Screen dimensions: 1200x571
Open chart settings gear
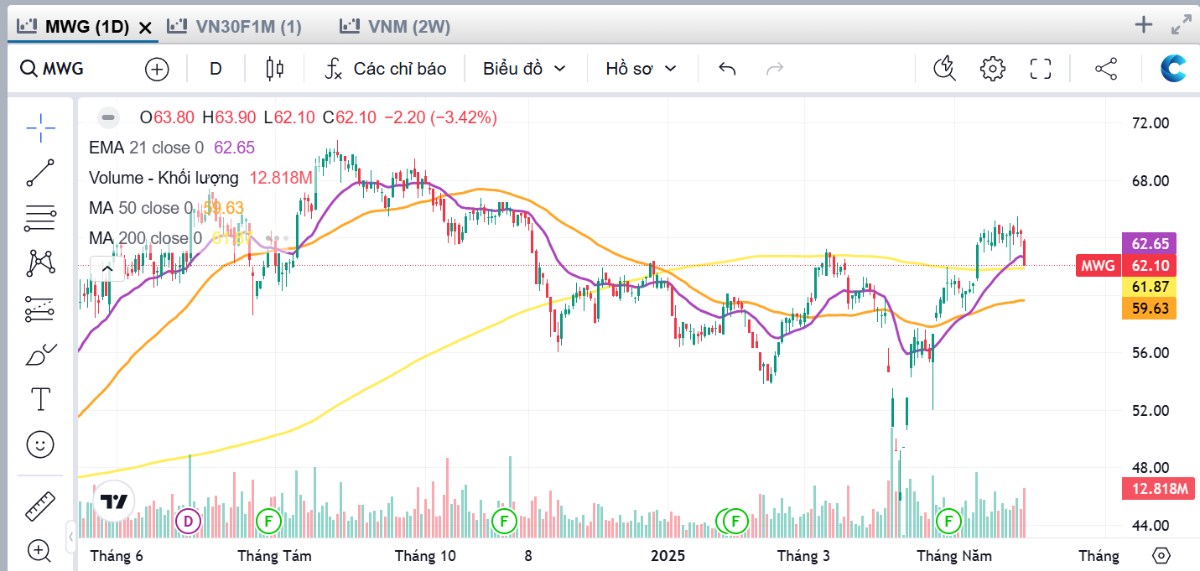(x=992, y=69)
